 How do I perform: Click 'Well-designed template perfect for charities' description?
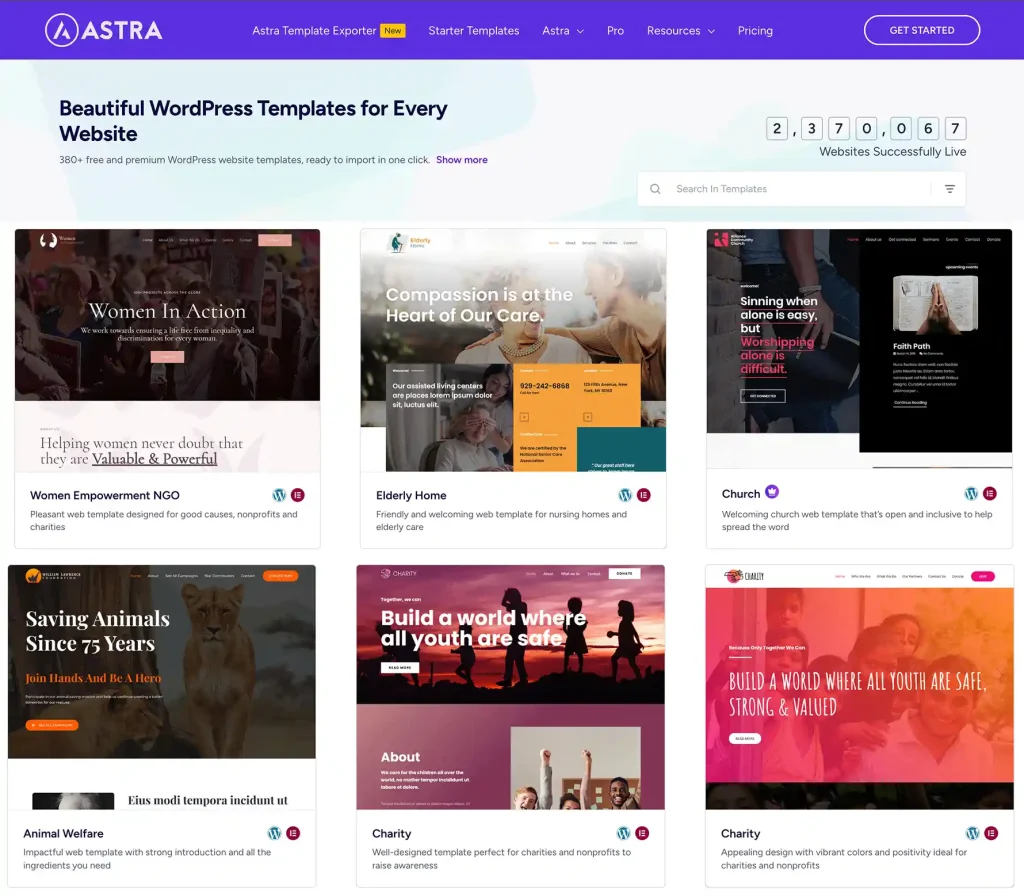pyautogui.click(x=502, y=859)
